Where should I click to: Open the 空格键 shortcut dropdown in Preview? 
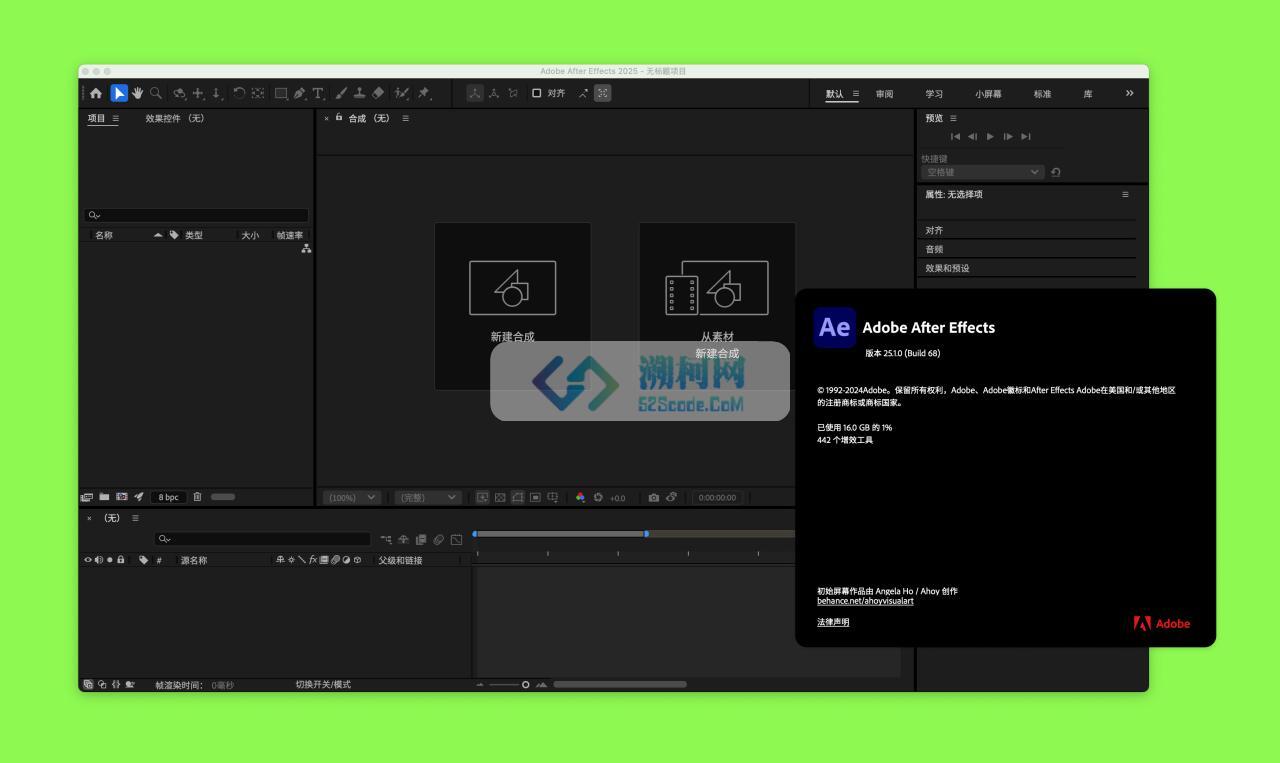click(x=983, y=172)
